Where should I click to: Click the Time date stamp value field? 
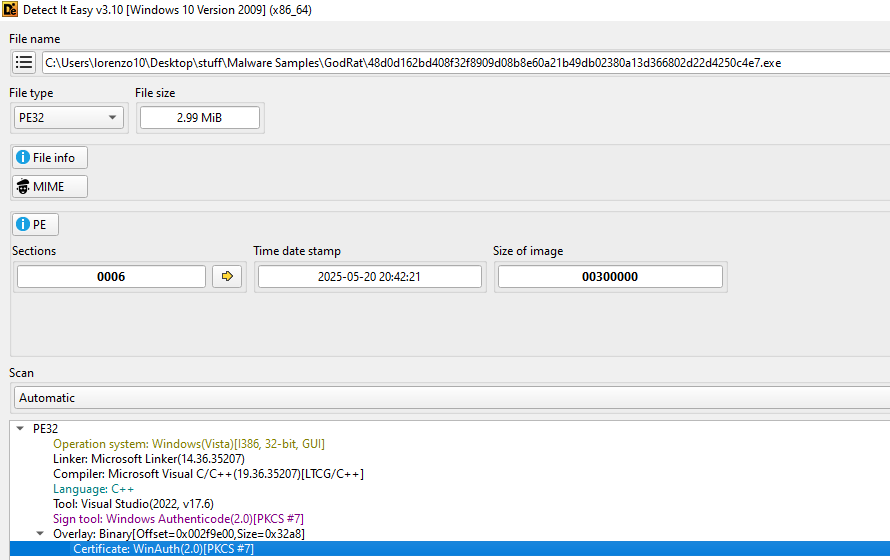pyautogui.click(x=370, y=276)
